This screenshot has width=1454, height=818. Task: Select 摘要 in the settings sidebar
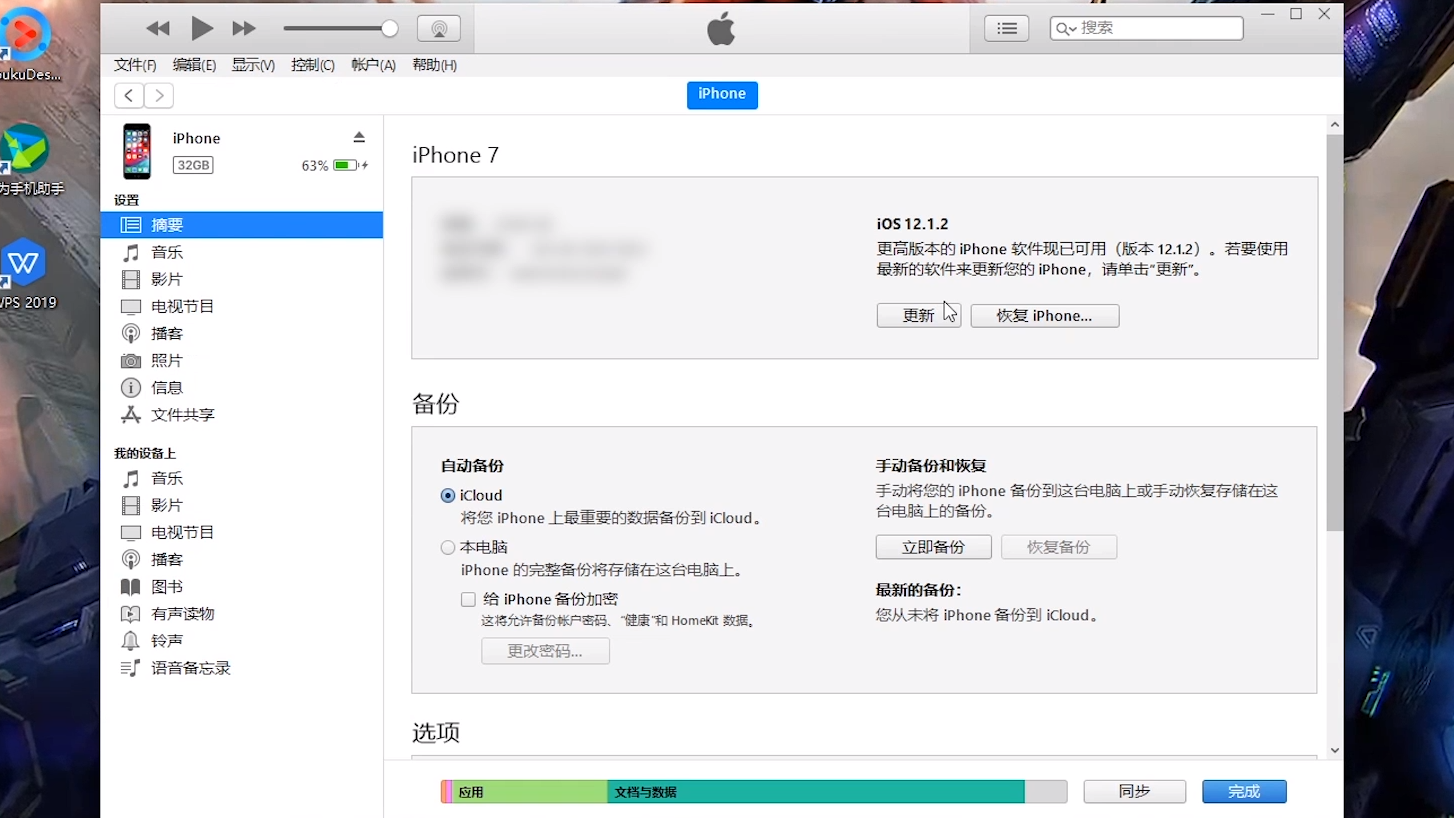242,225
